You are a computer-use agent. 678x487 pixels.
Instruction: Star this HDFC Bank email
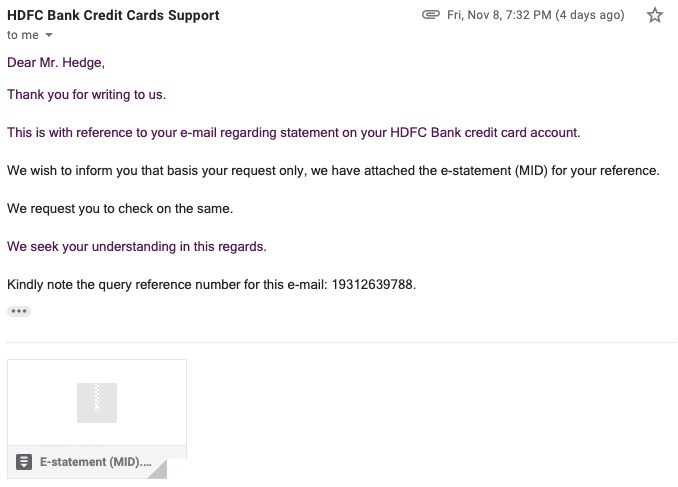click(x=655, y=15)
